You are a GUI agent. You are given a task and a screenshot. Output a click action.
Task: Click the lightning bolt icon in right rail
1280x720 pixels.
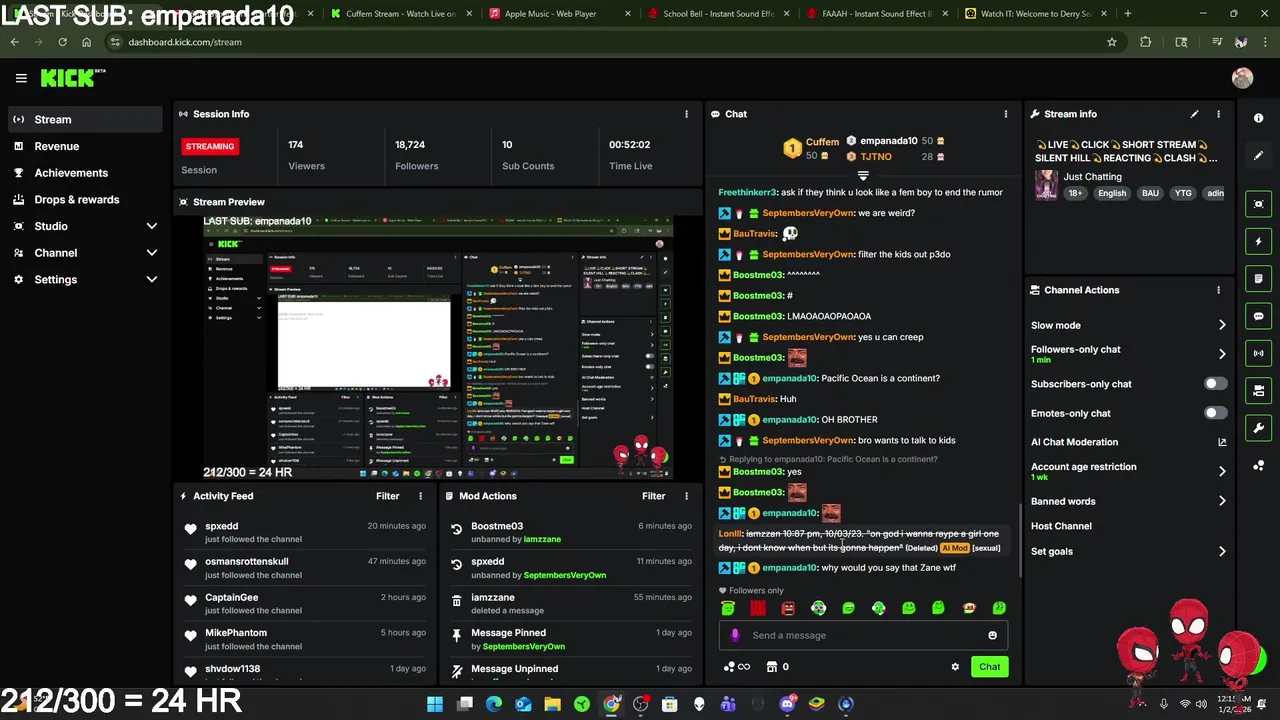point(1258,241)
